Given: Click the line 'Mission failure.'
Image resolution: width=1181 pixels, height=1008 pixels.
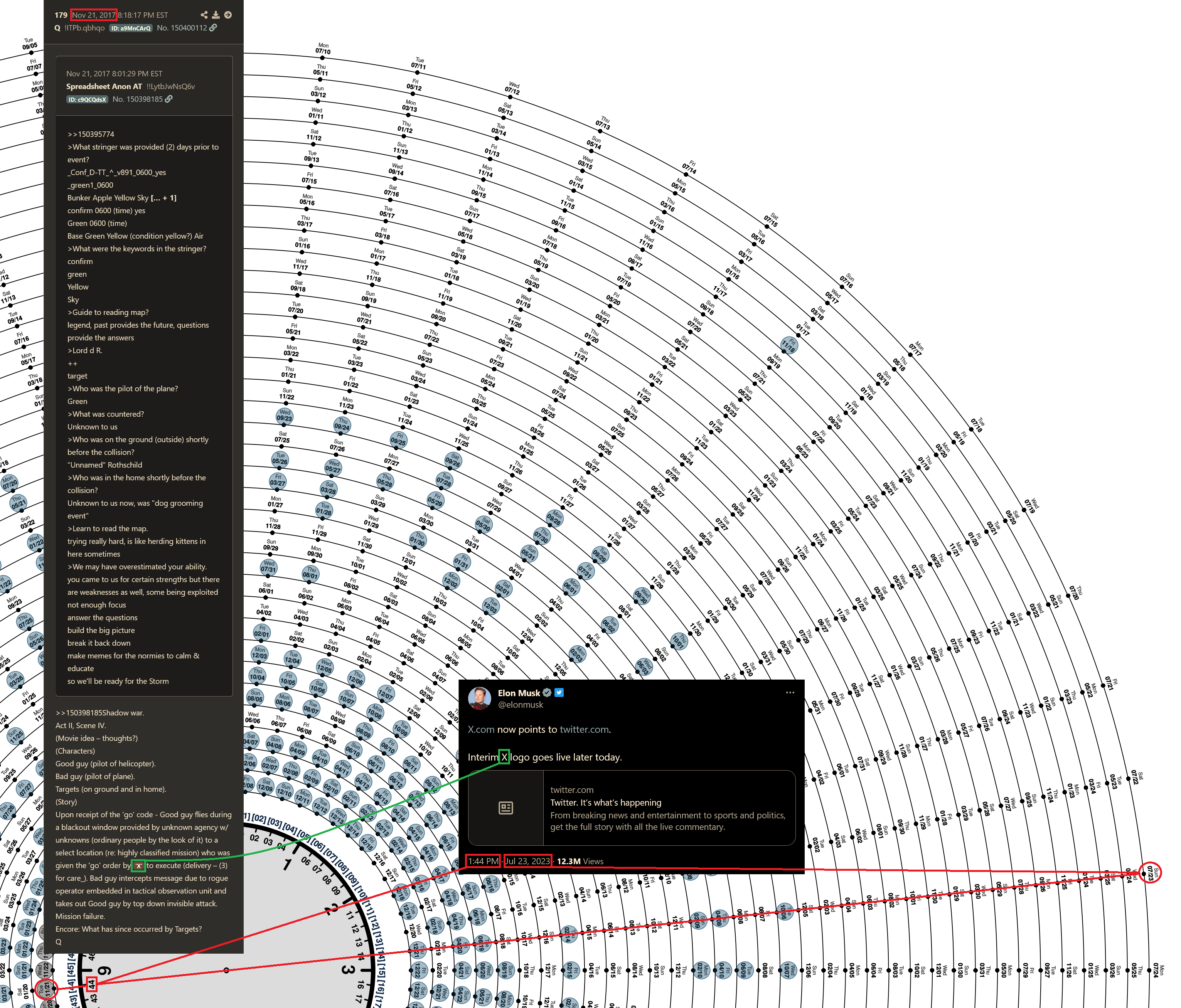Looking at the screenshot, I should 80,916.
